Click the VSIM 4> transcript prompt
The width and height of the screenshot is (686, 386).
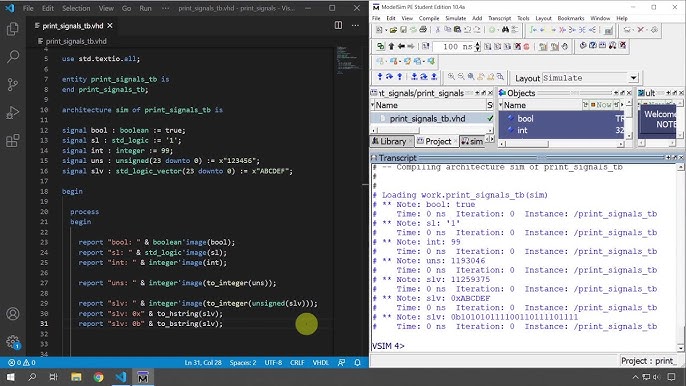click(388, 346)
